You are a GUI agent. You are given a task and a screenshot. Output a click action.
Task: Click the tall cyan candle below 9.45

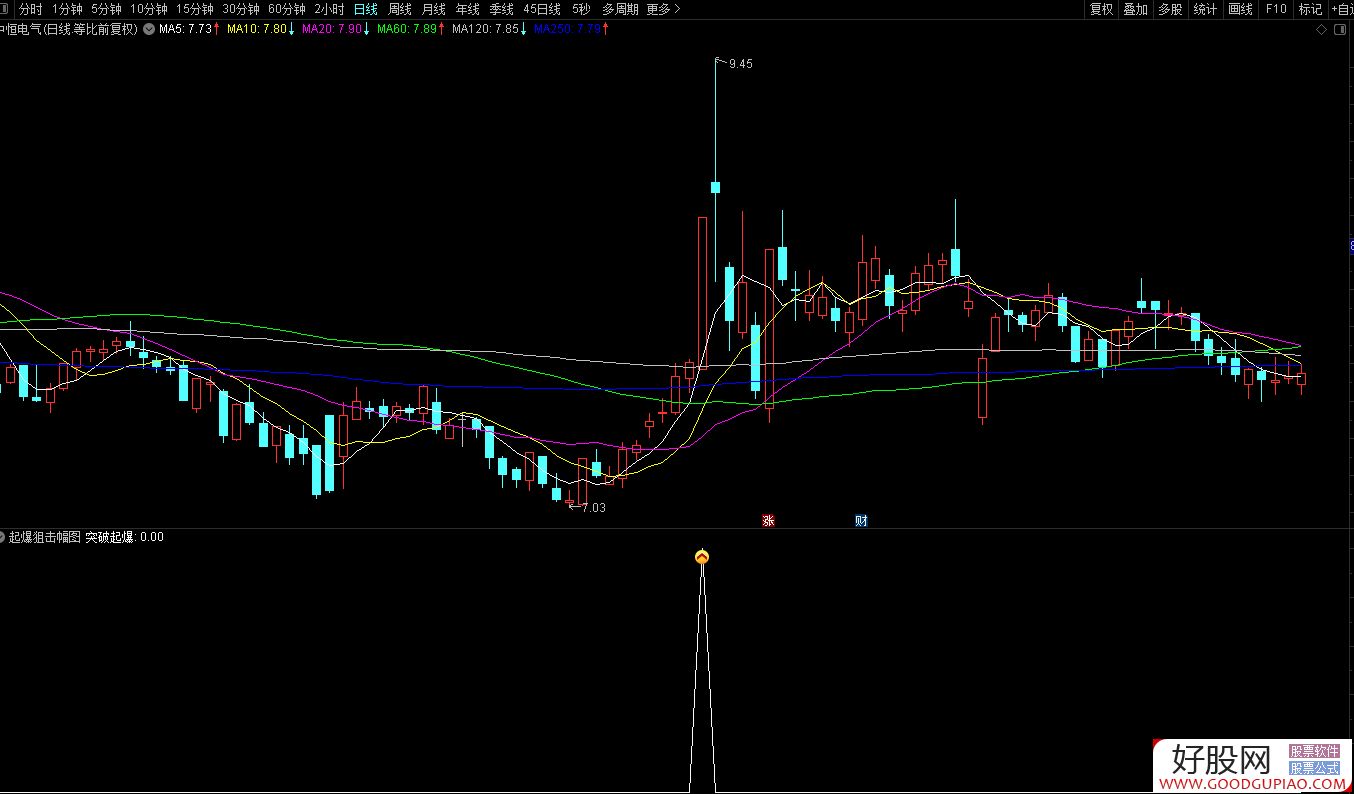[716, 187]
